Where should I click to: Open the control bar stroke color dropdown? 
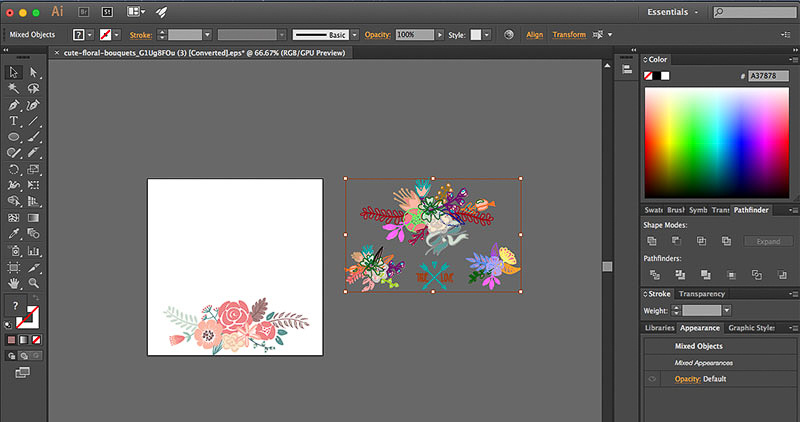click(x=117, y=35)
